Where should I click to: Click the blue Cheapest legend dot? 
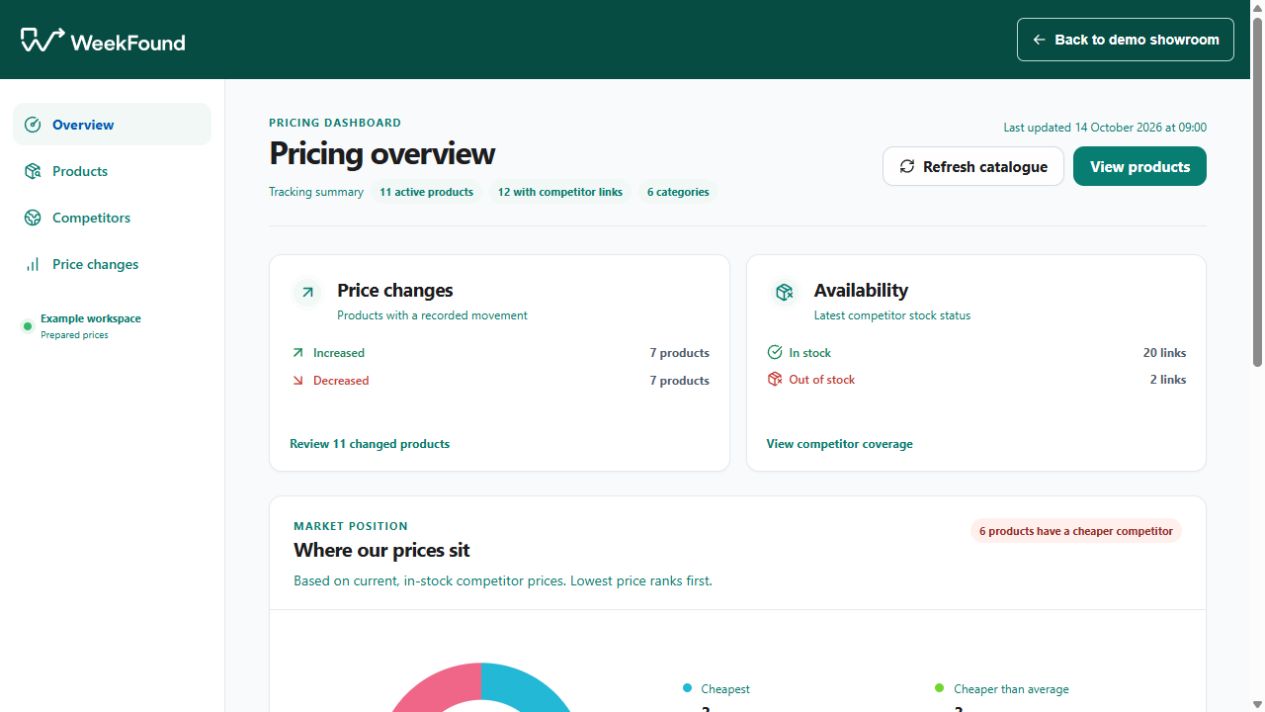coord(687,688)
